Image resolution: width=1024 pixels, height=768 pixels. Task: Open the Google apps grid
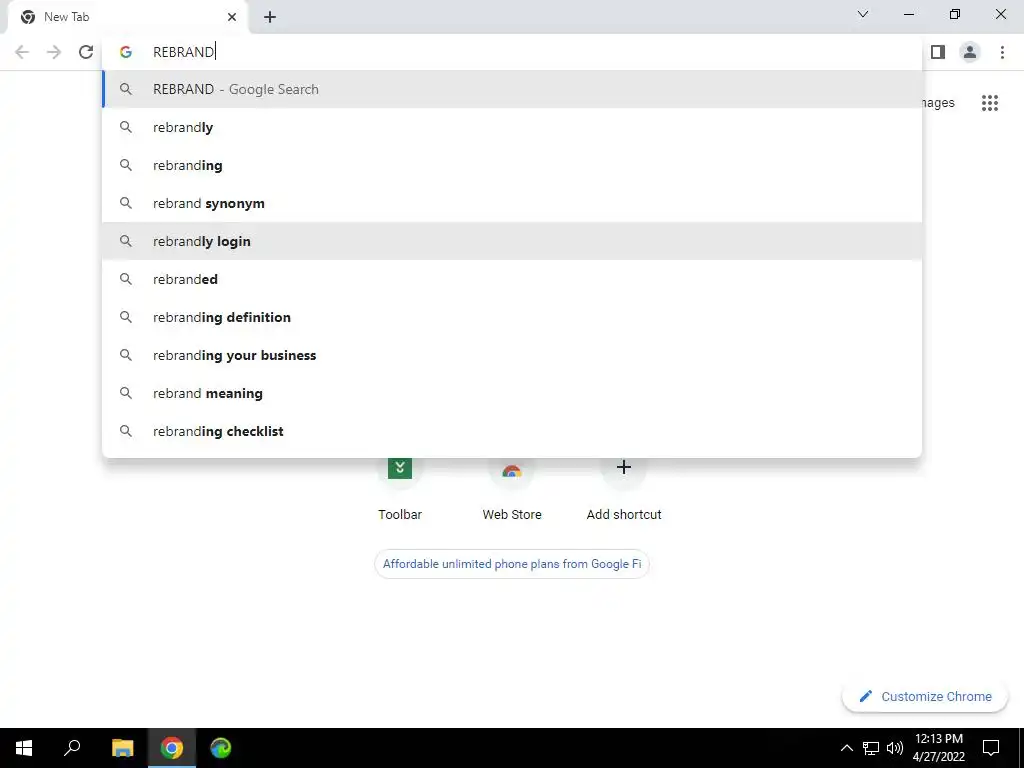989,103
